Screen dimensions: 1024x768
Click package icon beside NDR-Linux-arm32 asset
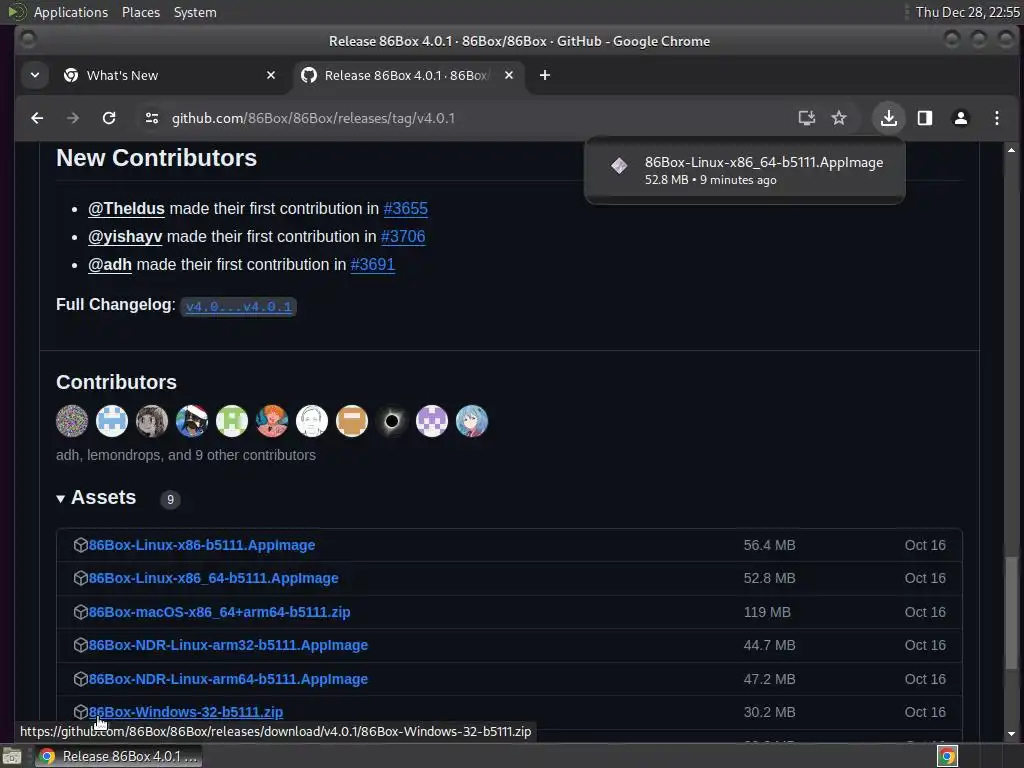(80, 645)
